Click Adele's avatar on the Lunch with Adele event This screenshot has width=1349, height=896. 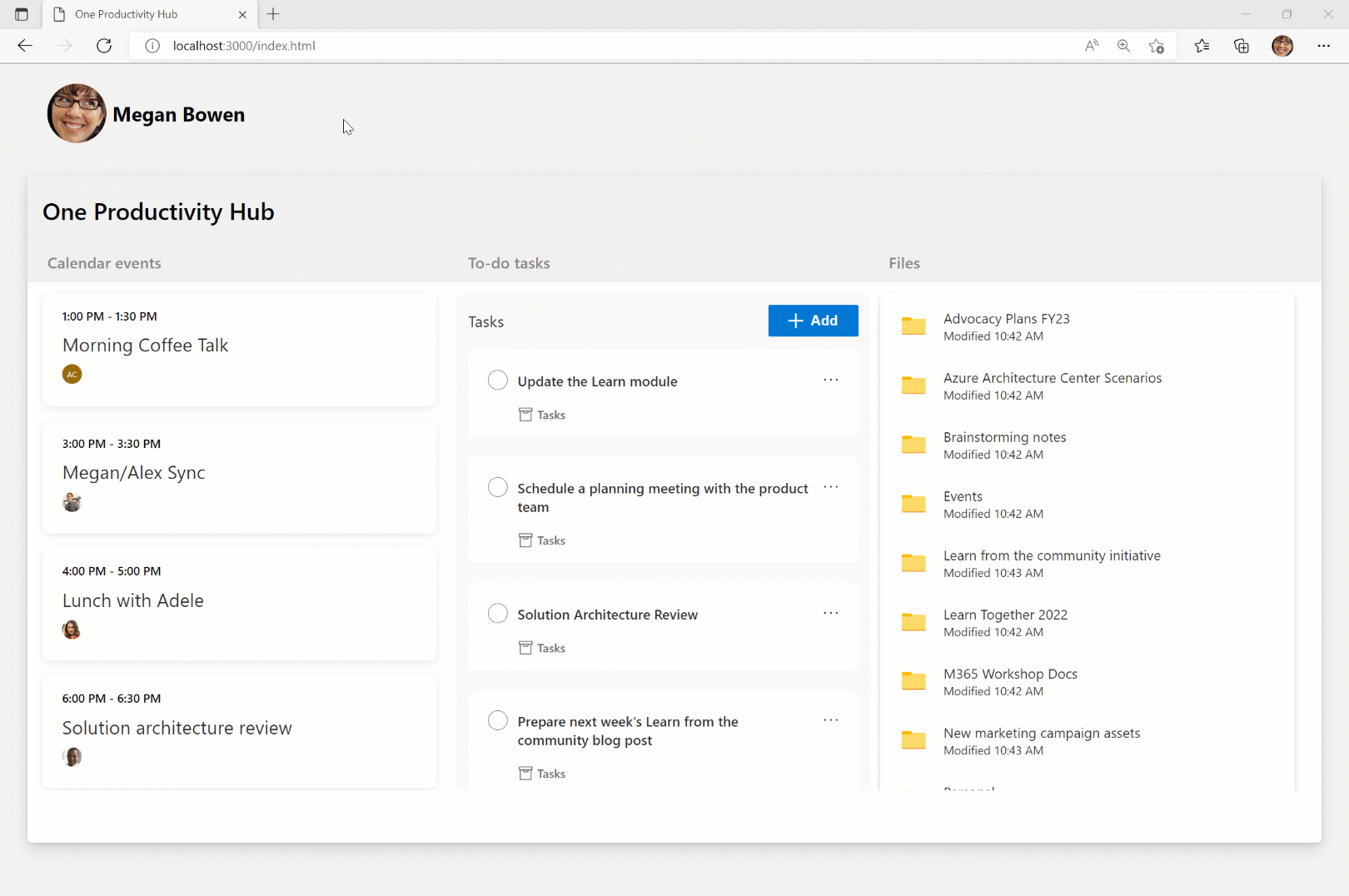72,630
